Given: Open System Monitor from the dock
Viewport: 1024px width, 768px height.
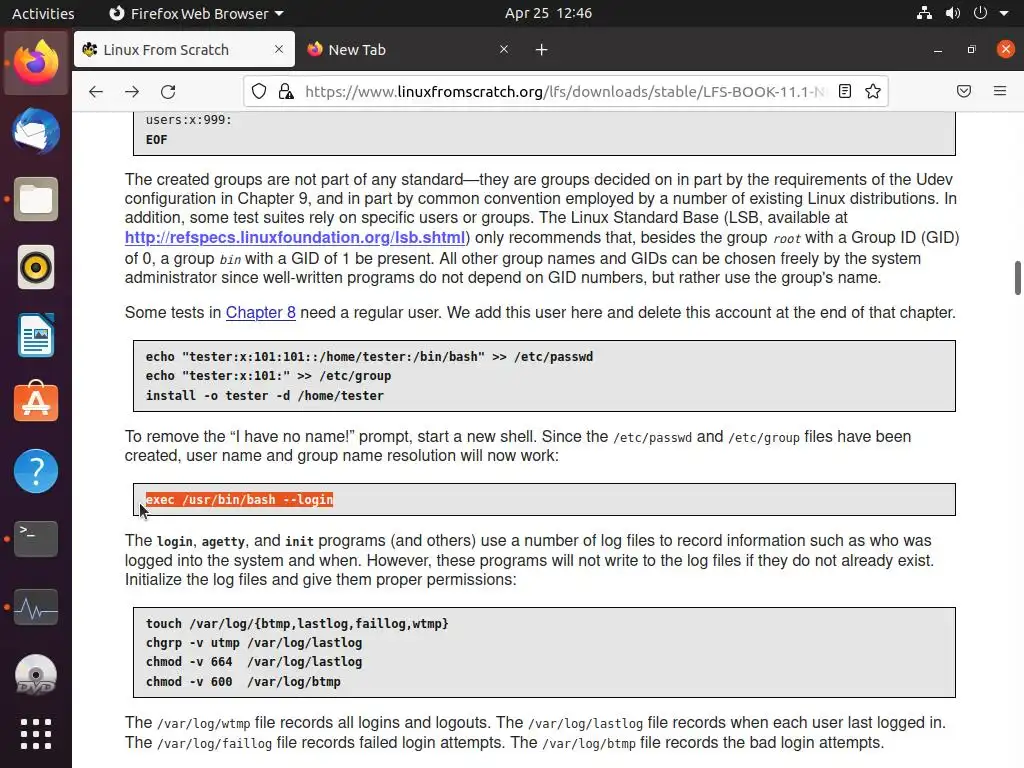Looking at the screenshot, I should click(x=36, y=607).
